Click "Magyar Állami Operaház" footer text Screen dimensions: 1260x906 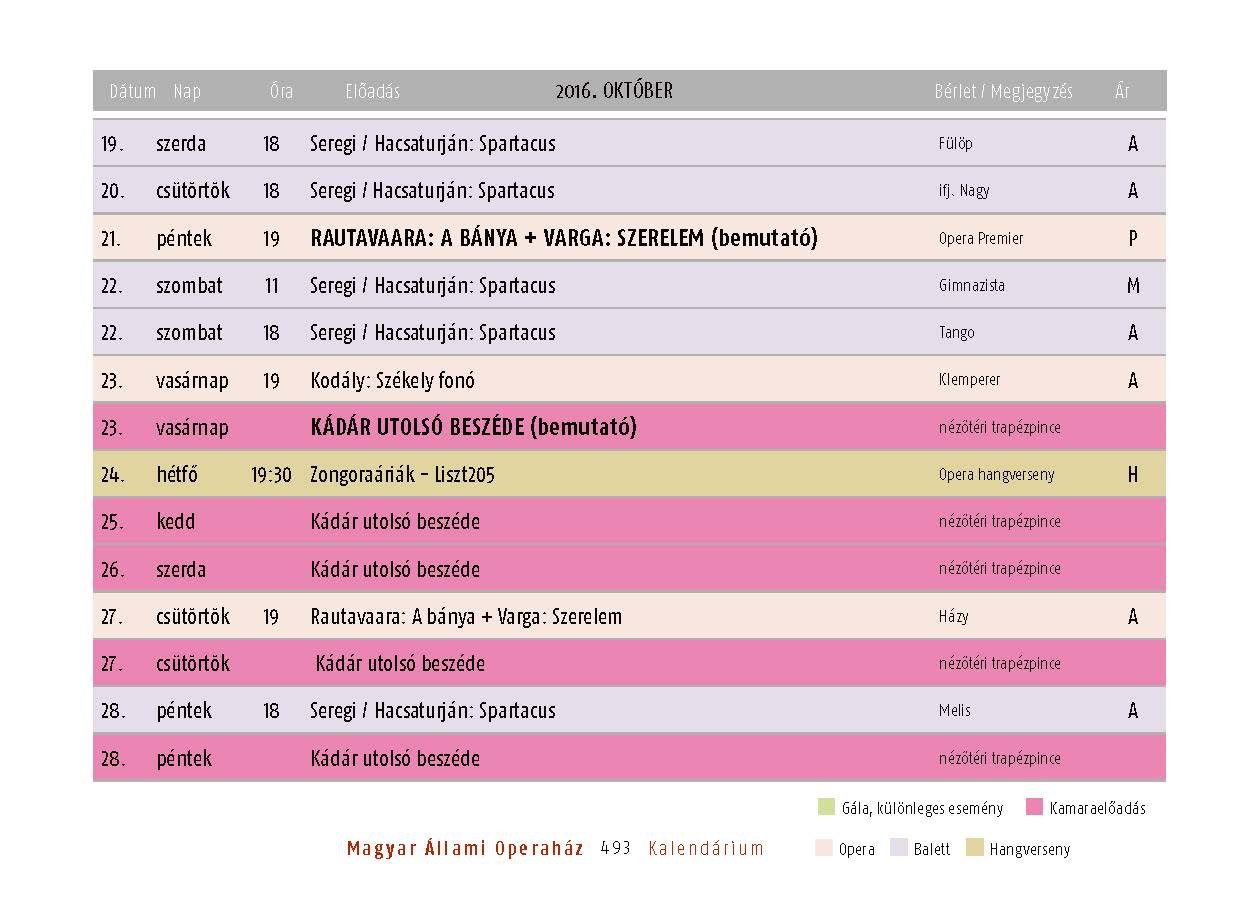[465, 849]
